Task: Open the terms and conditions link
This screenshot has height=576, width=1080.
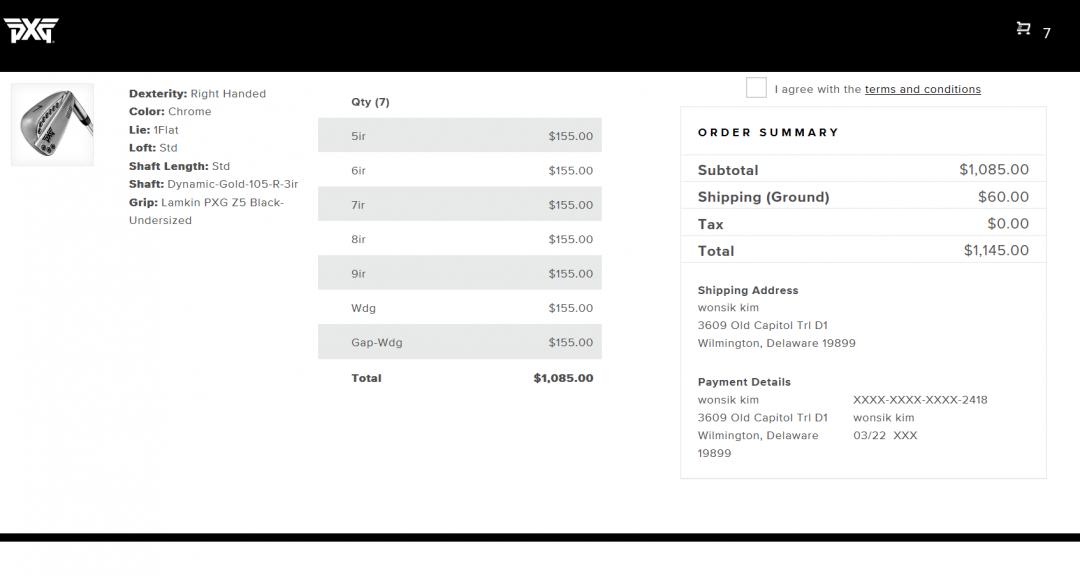Action: click(x=922, y=89)
